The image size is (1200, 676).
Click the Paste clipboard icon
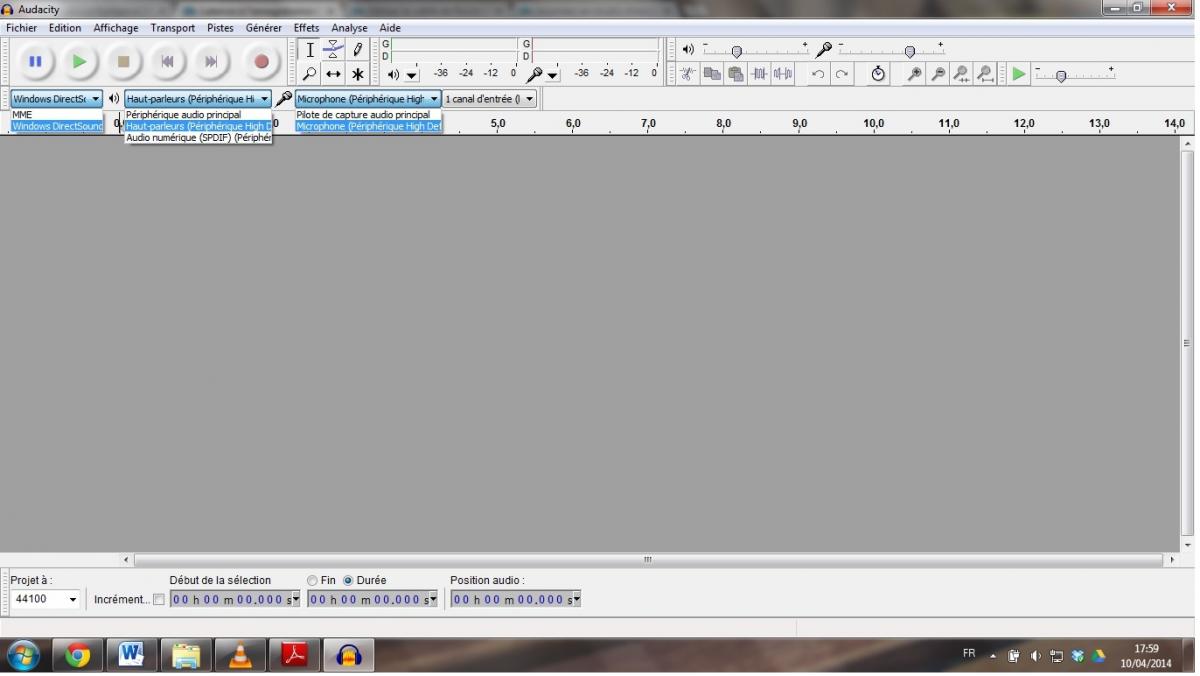[736, 74]
